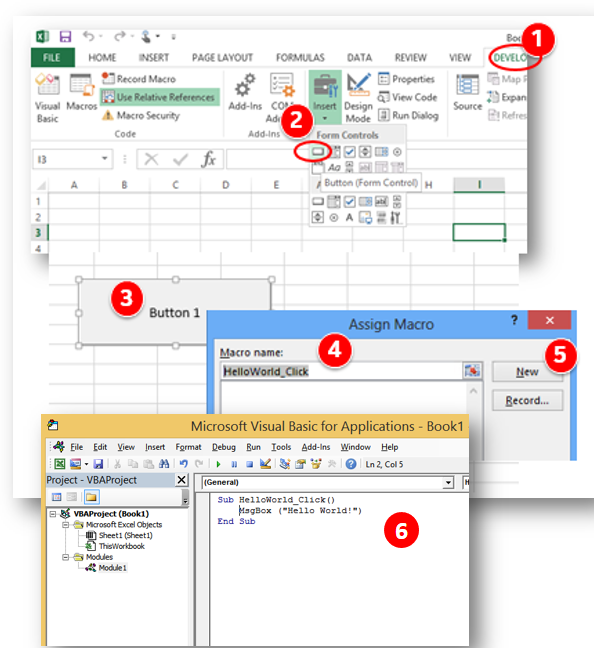Open the Visual Basic editor from the ribbon

tap(48, 98)
